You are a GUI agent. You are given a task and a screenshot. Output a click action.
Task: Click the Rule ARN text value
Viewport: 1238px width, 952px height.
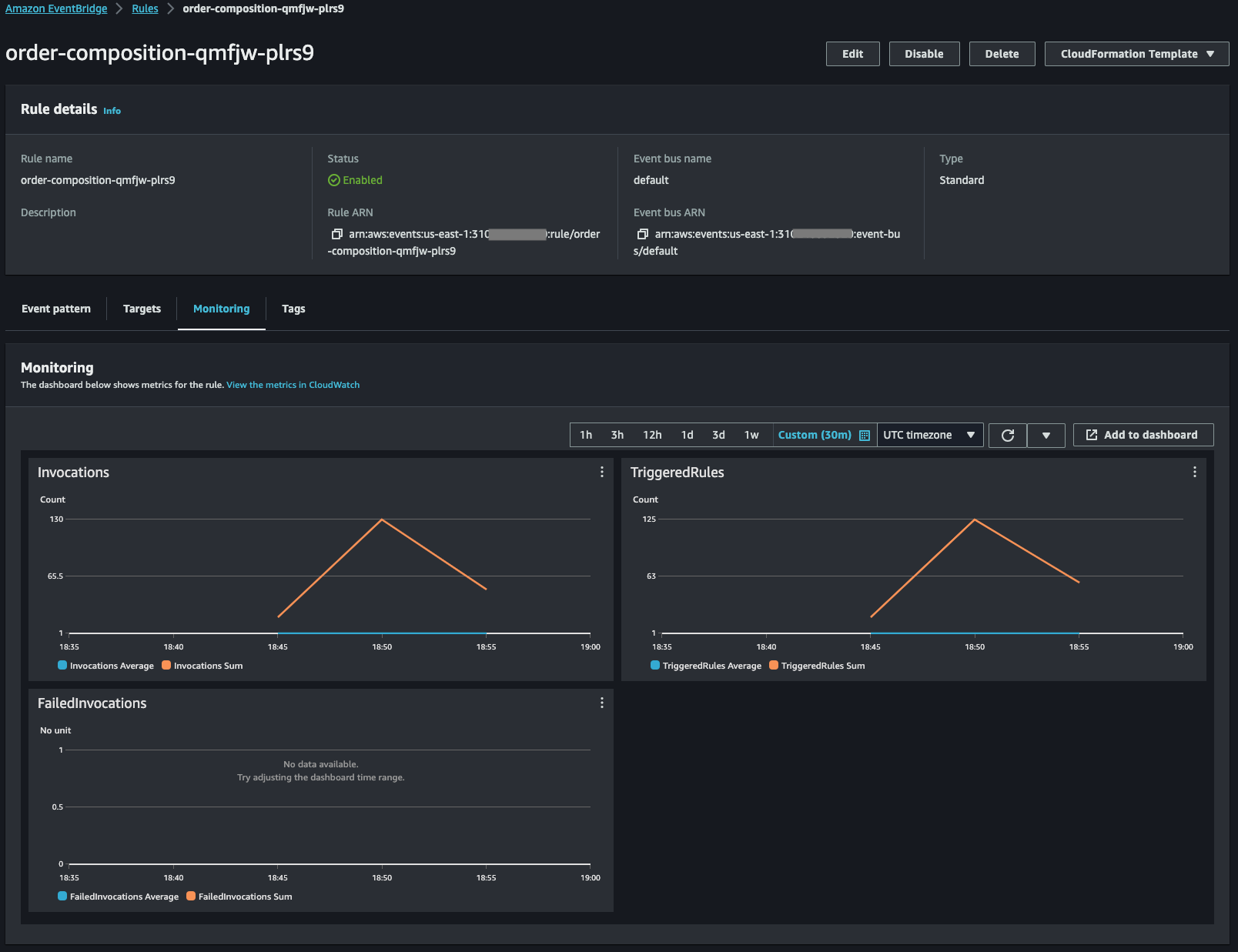coord(463,242)
